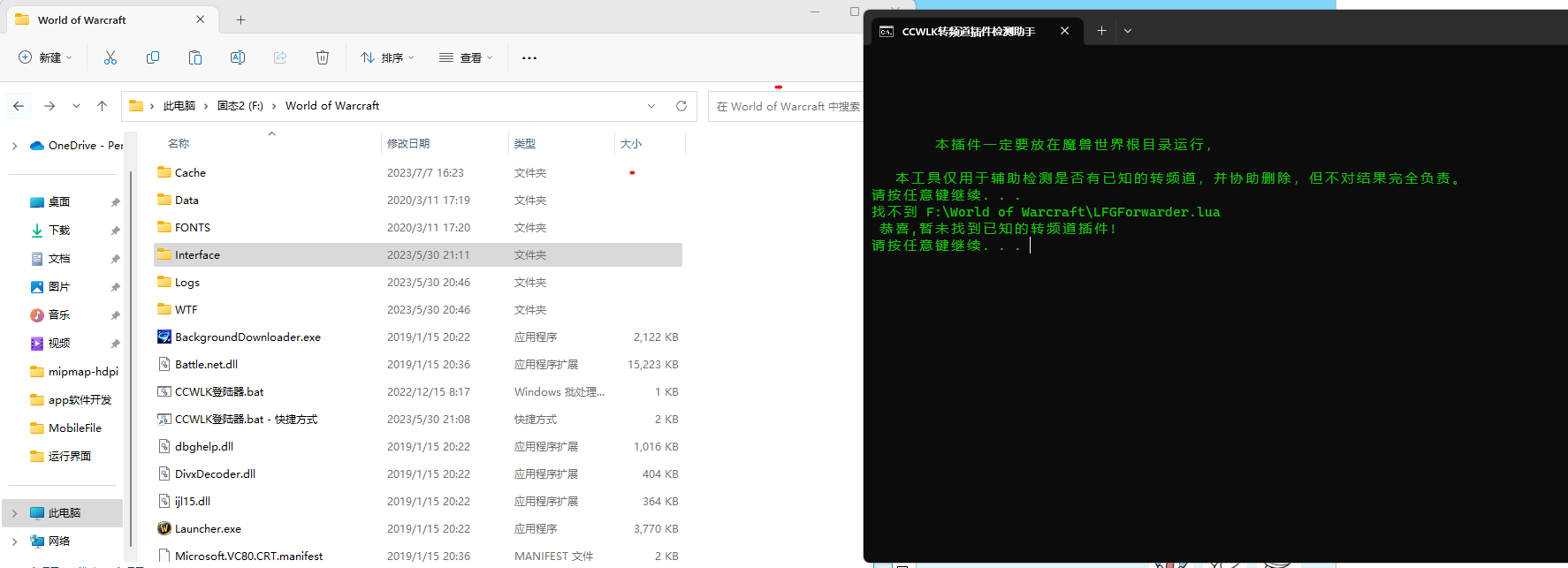The image size is (1568, 568).
Task: Click the Rename icon in Explorer toolbar
Action: tap(238, 57)
